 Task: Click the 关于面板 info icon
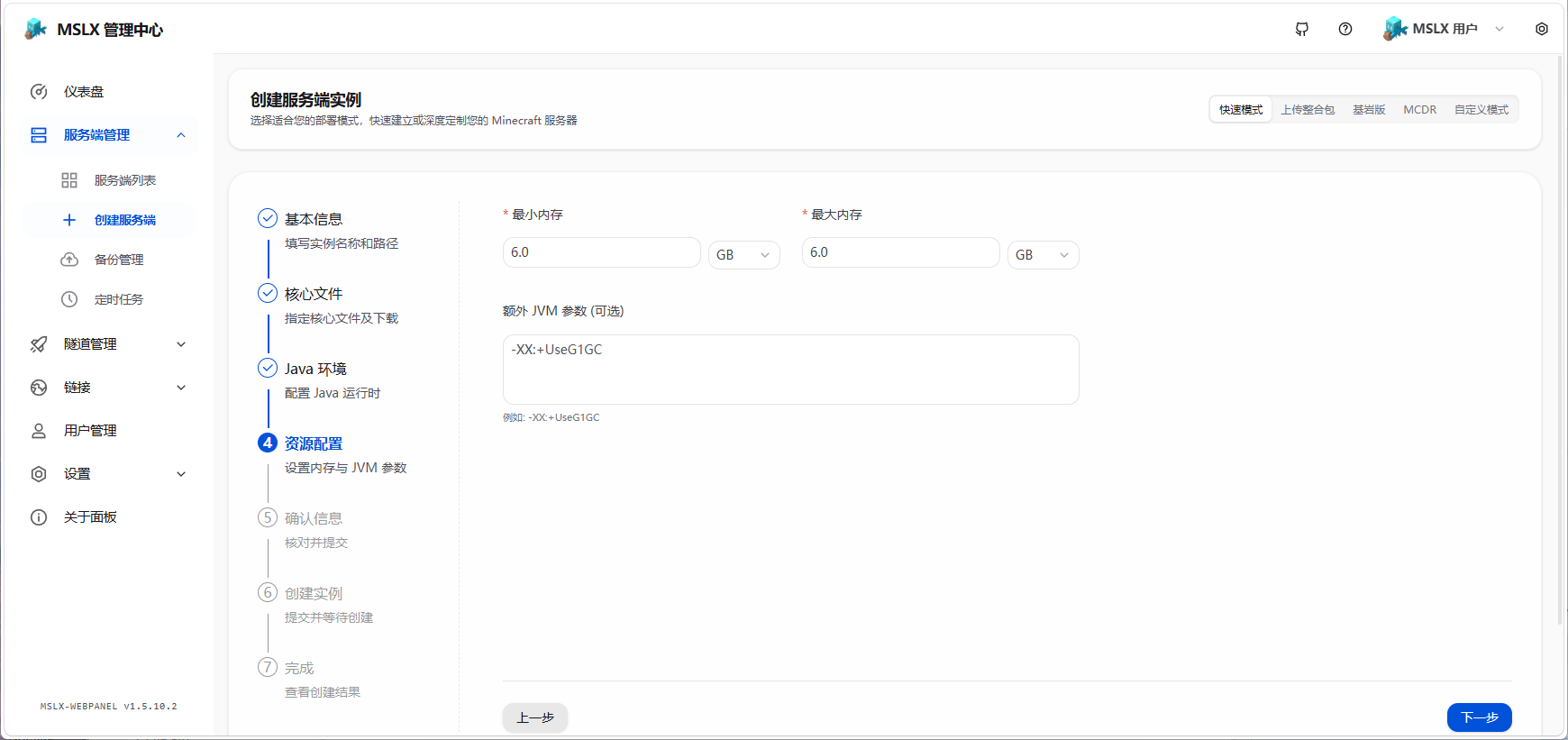[x=39, y=517]
